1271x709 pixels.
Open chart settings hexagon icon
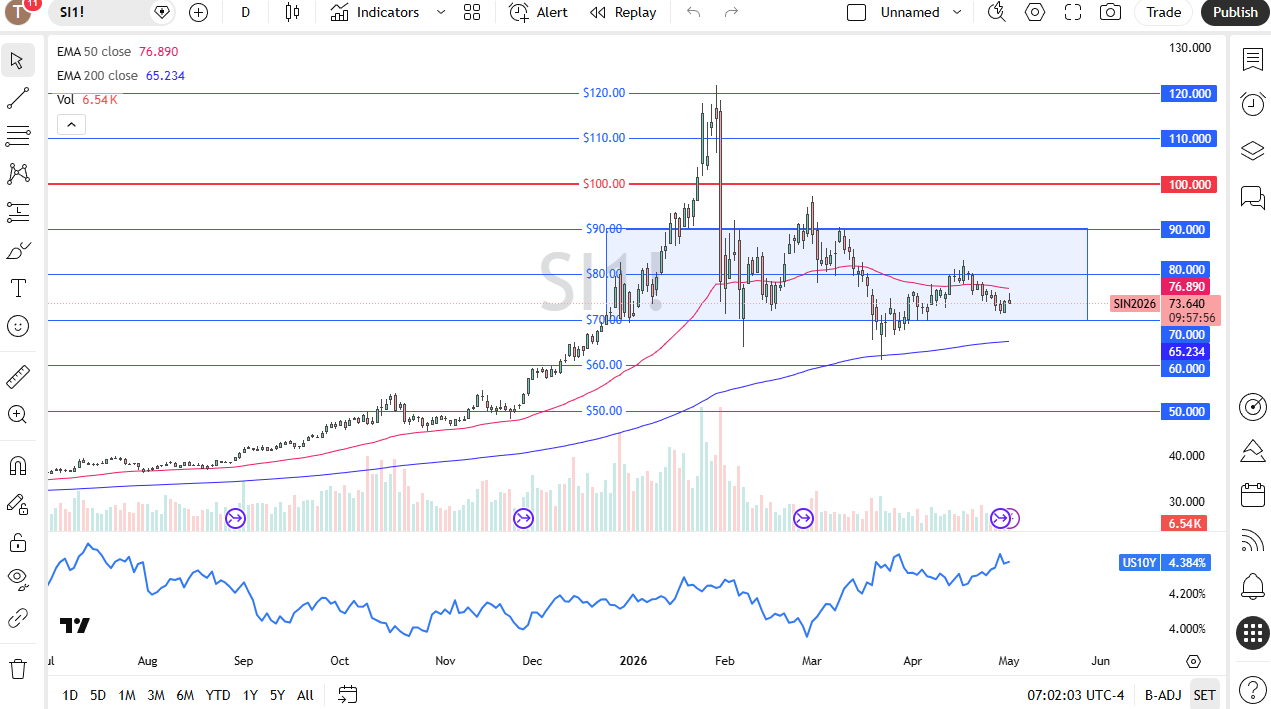coord(1034,12)
